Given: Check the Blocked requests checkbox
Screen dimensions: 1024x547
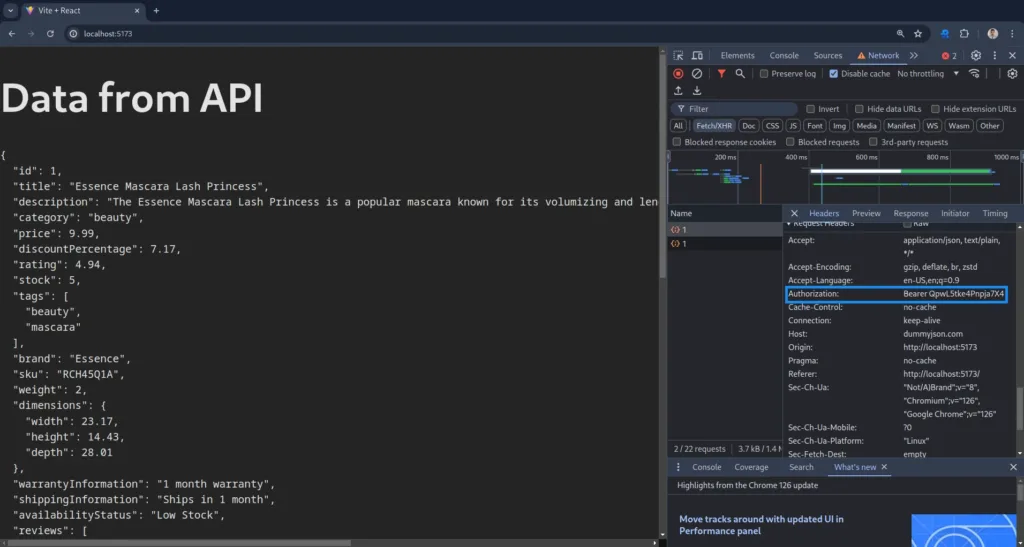Looking at the screenshot, I should 790,142.
